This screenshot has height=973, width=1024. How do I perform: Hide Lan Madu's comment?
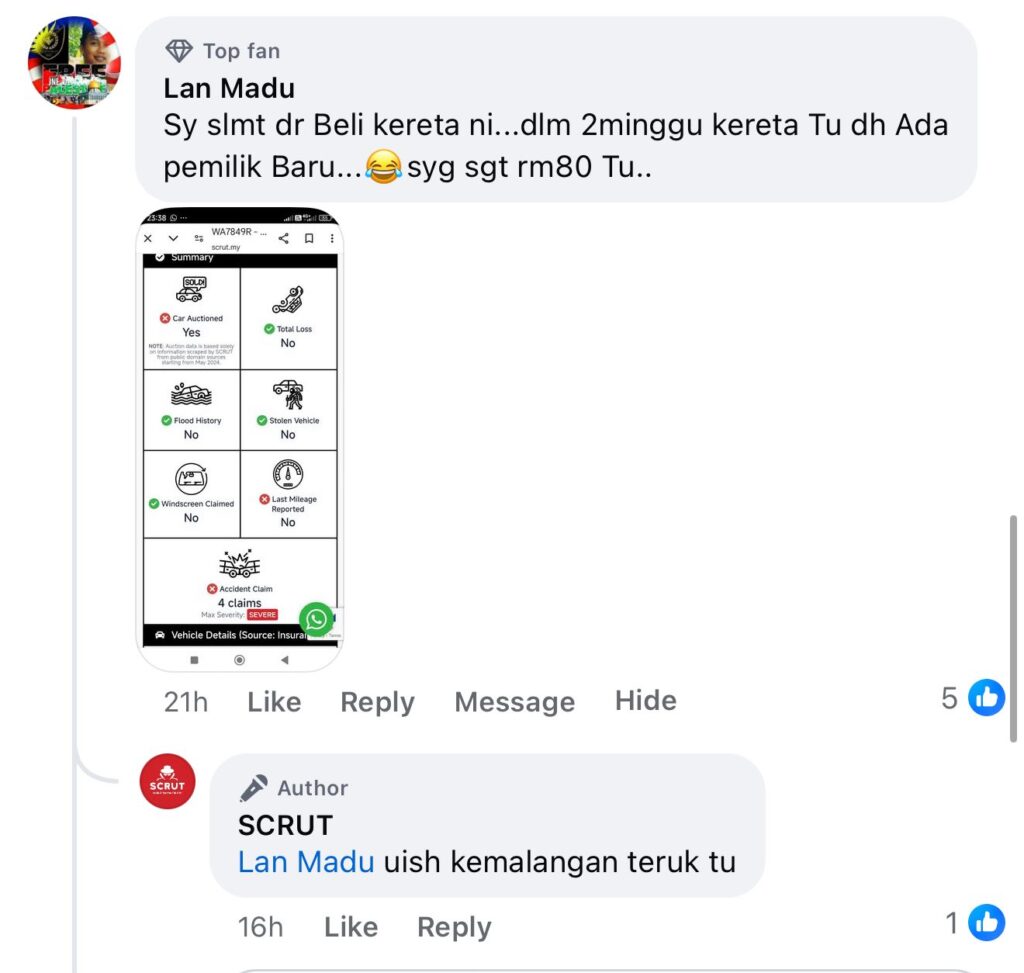[646, 701]
